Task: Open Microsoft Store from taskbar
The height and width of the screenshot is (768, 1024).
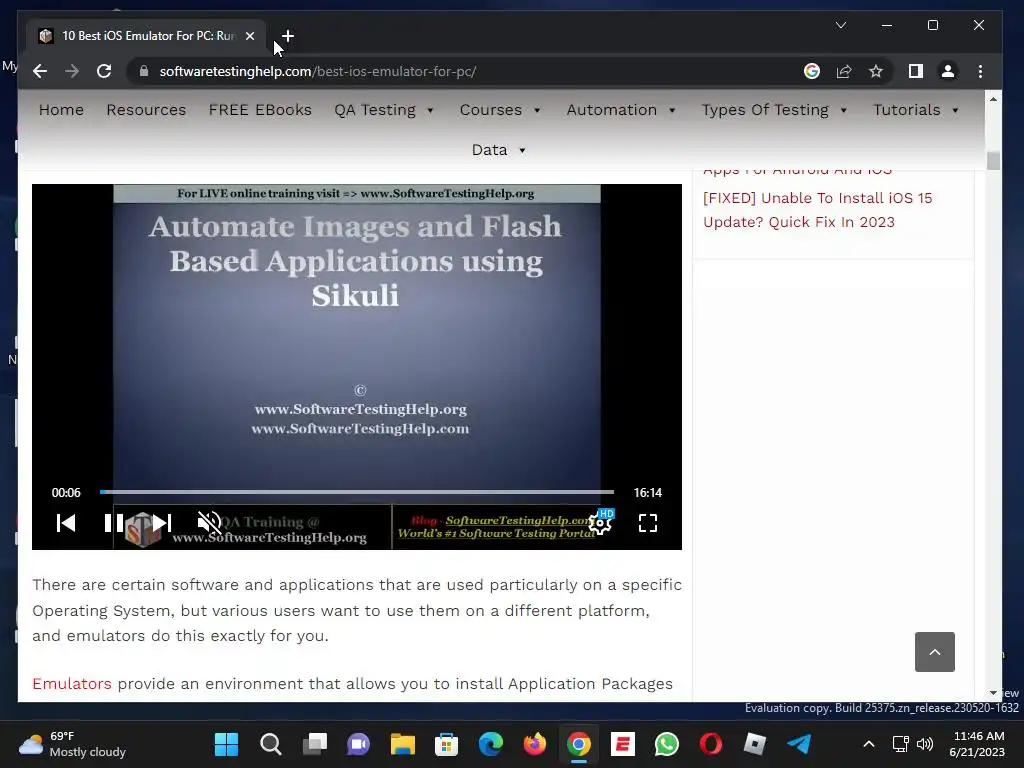Action: coord(447,744)
